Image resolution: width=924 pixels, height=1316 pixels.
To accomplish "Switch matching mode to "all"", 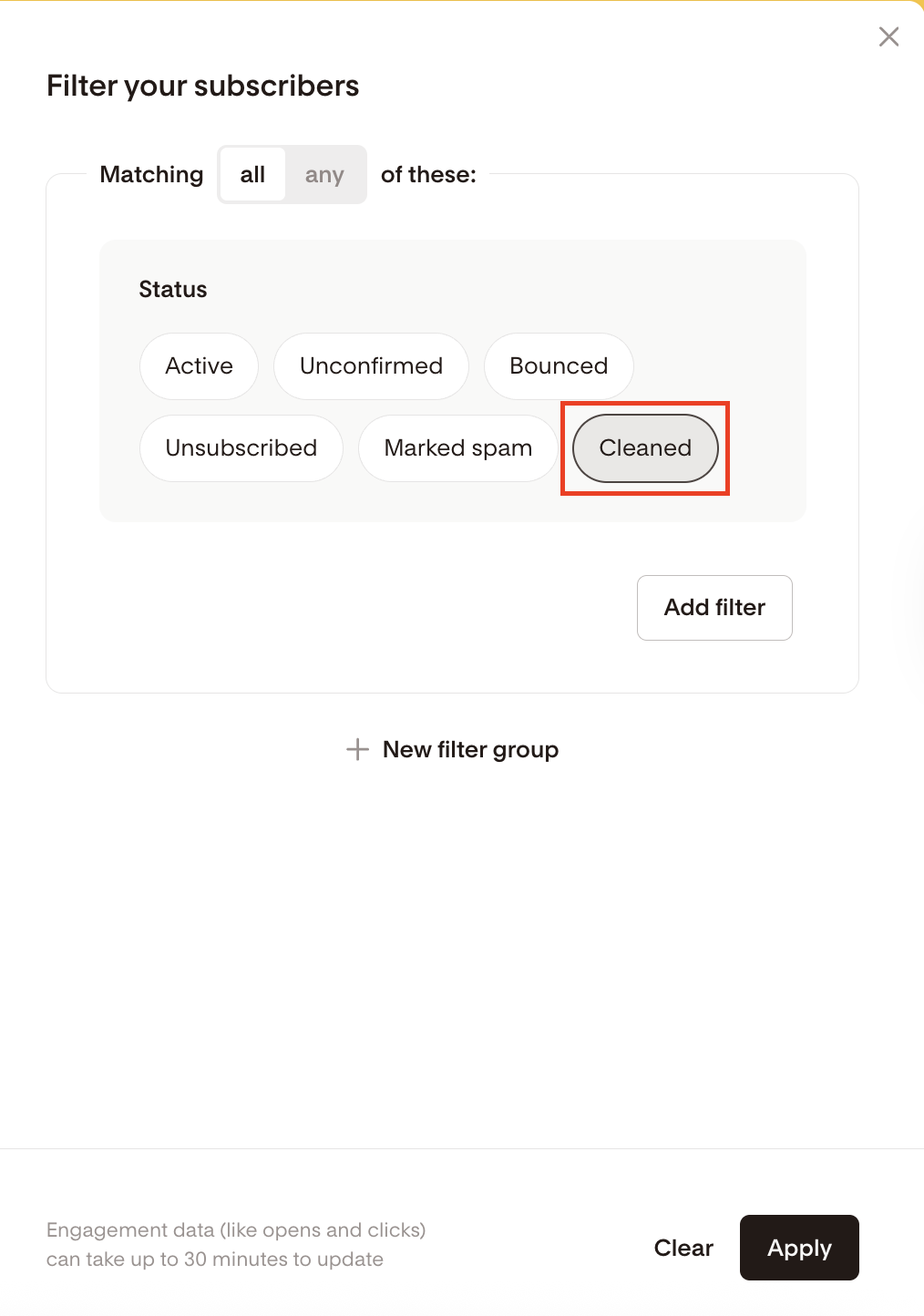I will point(252,174).
